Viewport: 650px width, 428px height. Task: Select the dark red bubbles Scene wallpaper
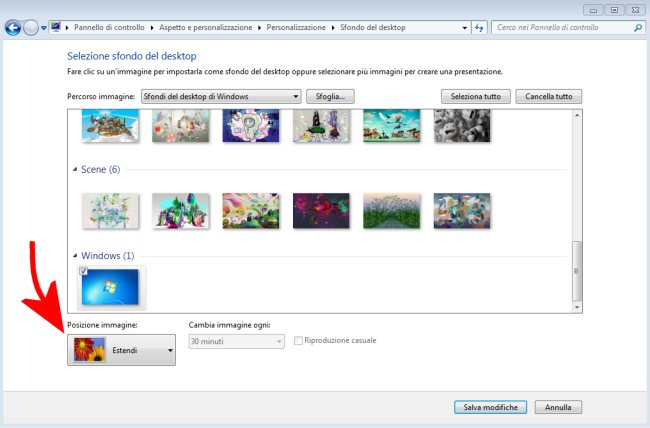pyautogui.click(x=321, y=211)
